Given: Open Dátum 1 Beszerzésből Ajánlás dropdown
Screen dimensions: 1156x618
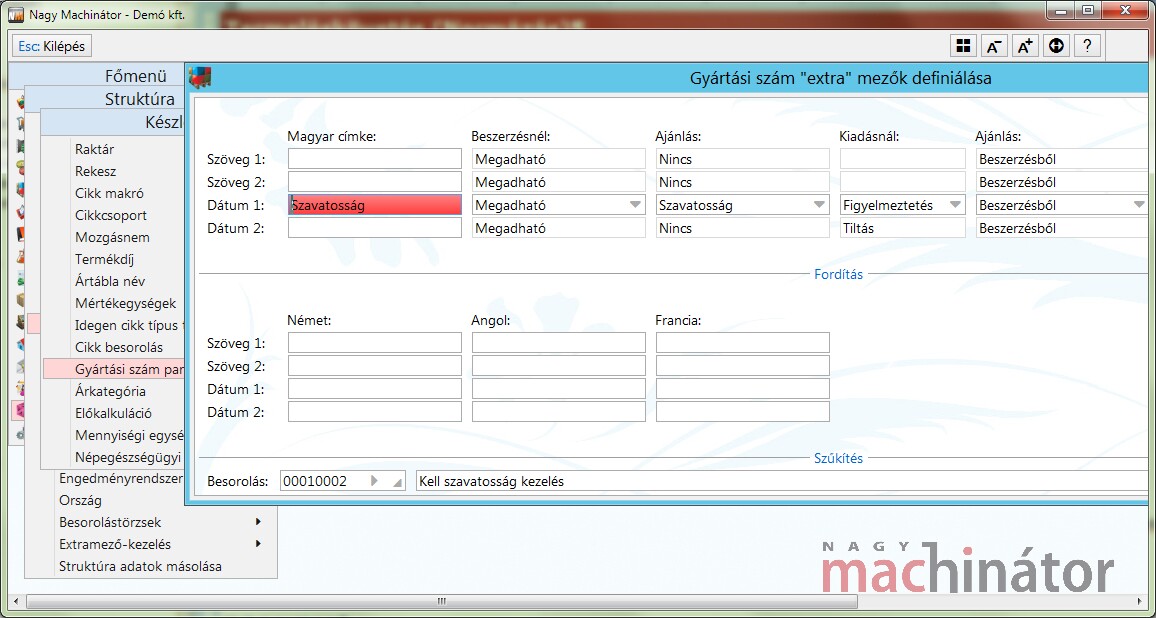Looking at the screenshot, I should [x=1140, y=205].
